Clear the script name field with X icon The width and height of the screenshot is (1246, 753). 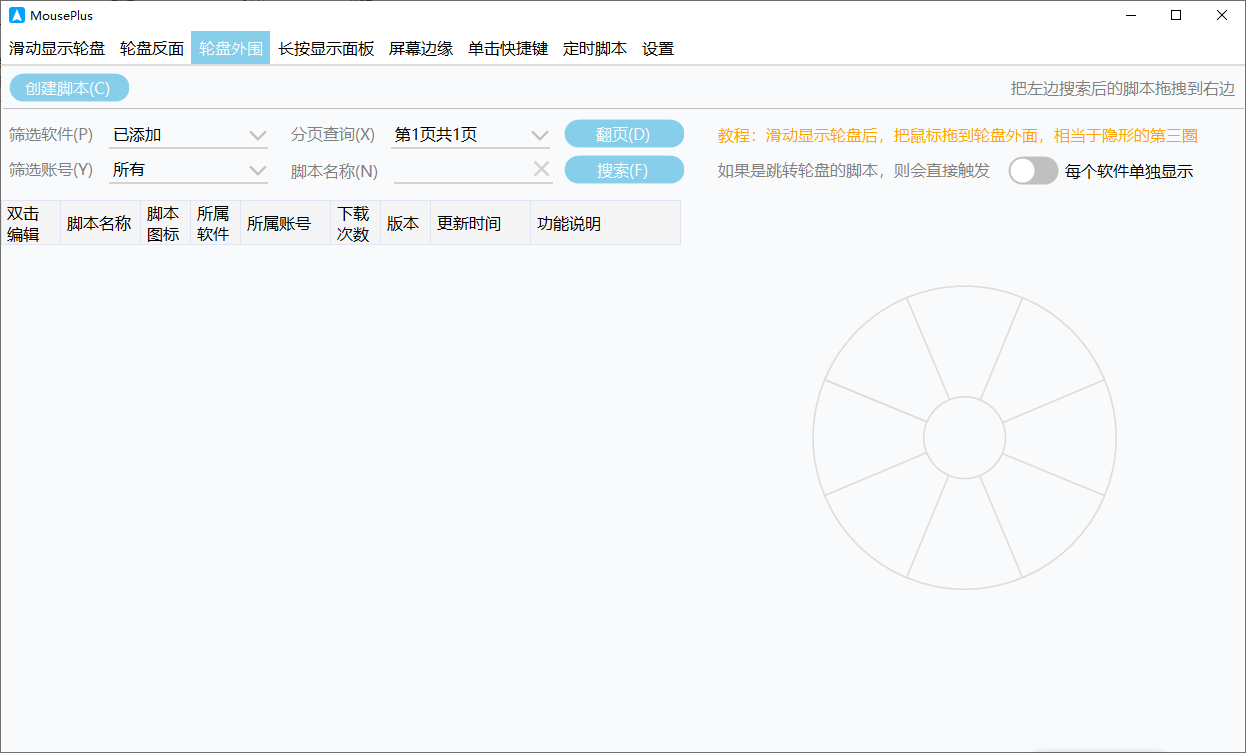(541, 169)
